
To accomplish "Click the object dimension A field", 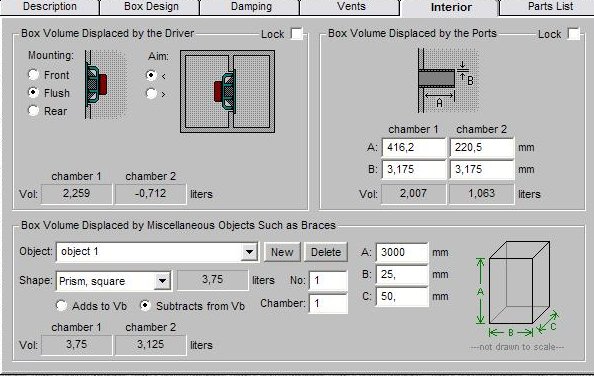I will pyautogui.click(x=402, y=252).
